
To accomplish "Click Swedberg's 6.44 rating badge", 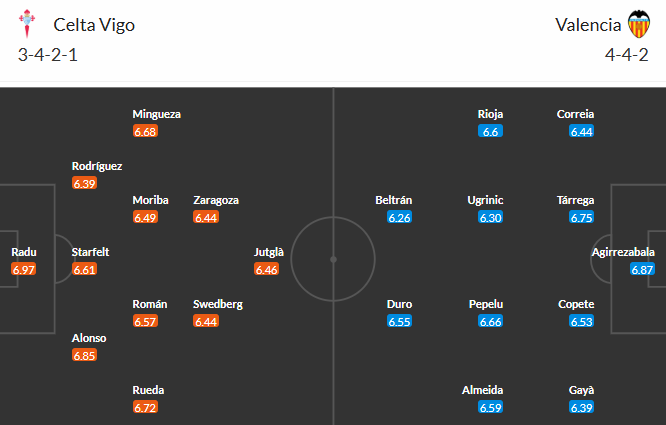I will click(206, 322).
